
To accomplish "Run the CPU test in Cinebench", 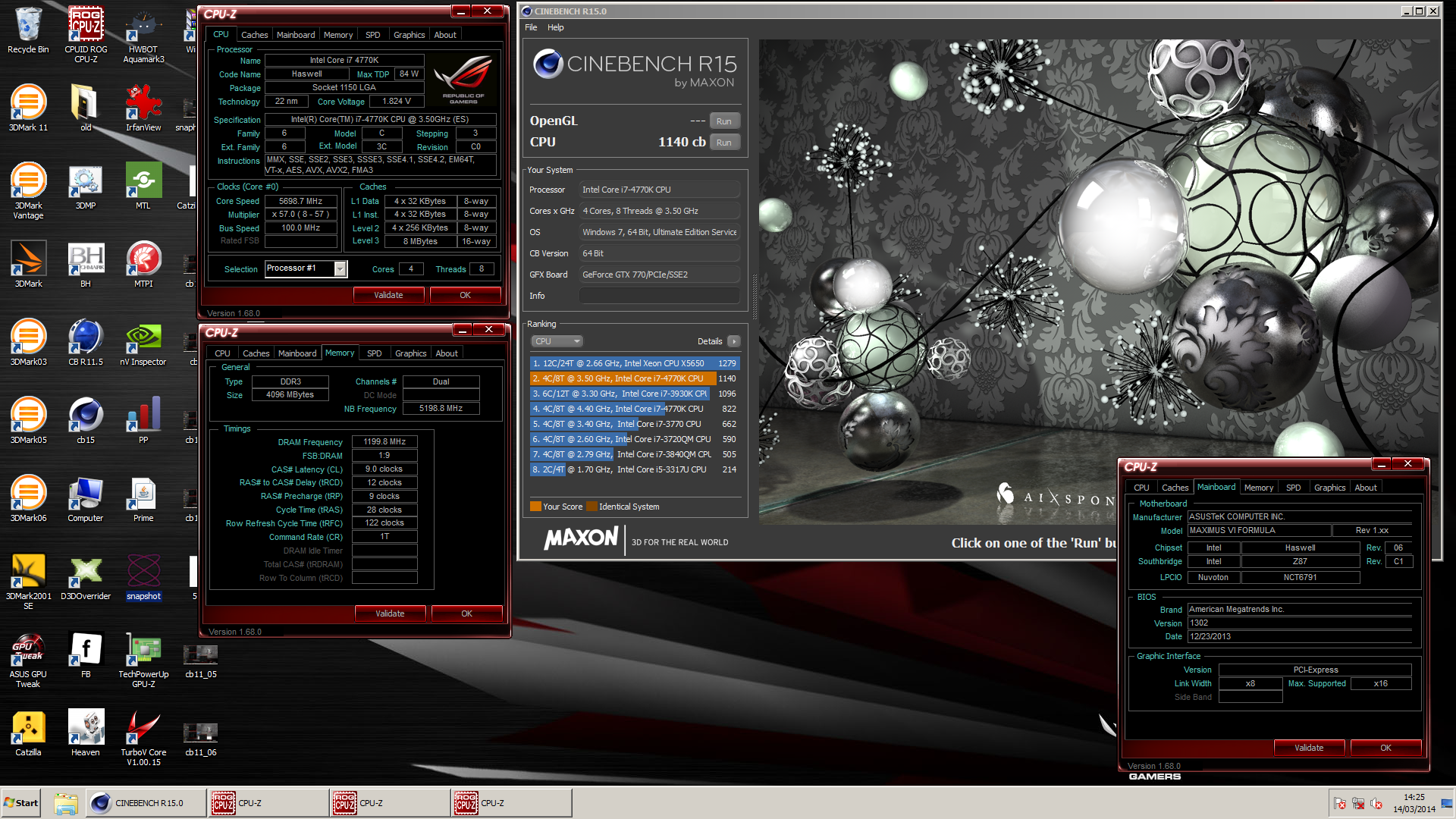I will [x=724, y=143].
